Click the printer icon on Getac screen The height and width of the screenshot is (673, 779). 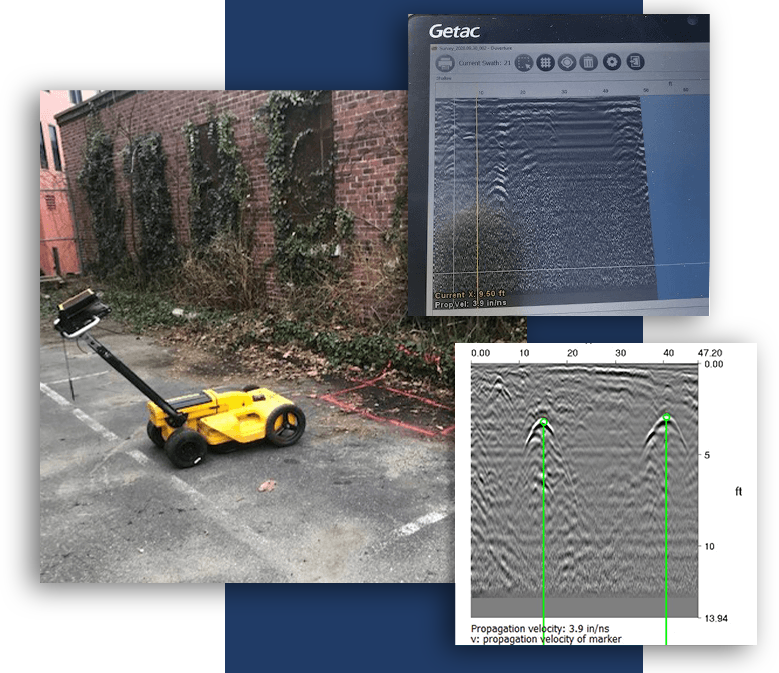tap(445, 63)
